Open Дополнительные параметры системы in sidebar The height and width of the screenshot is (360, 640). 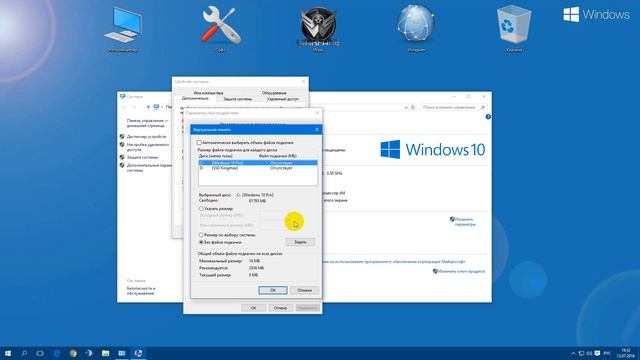click(x=149, y=168)
